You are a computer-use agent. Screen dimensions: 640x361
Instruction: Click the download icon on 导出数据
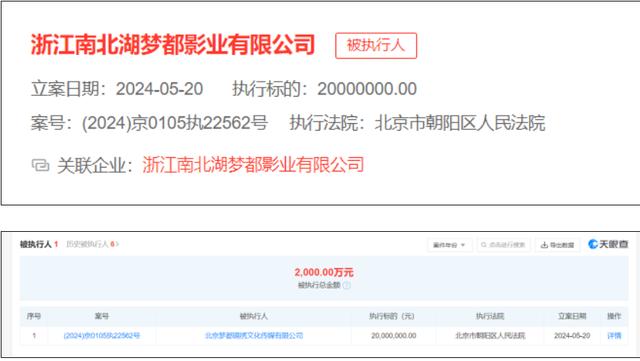pos(544,245)
